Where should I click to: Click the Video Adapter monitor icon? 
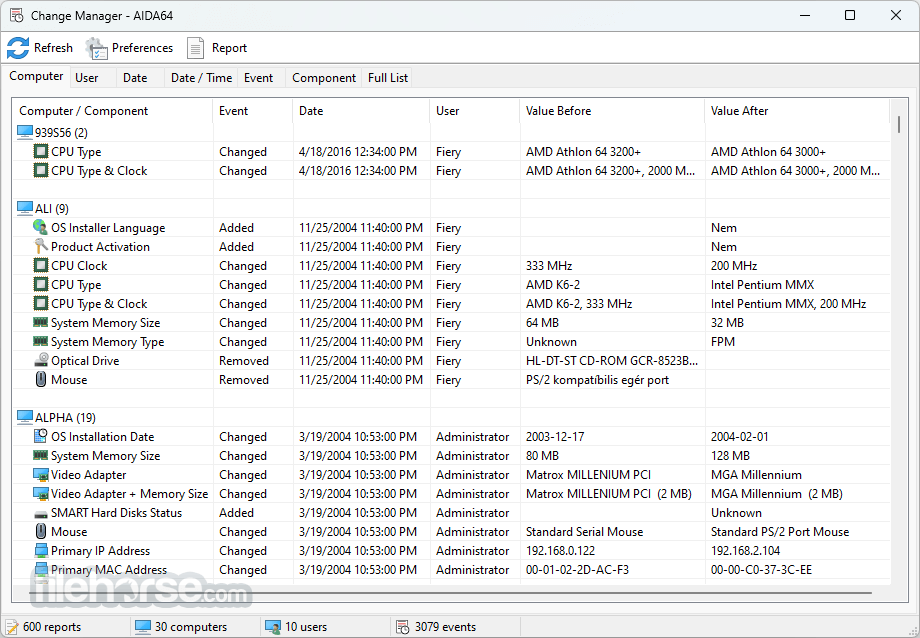point(40,474)
